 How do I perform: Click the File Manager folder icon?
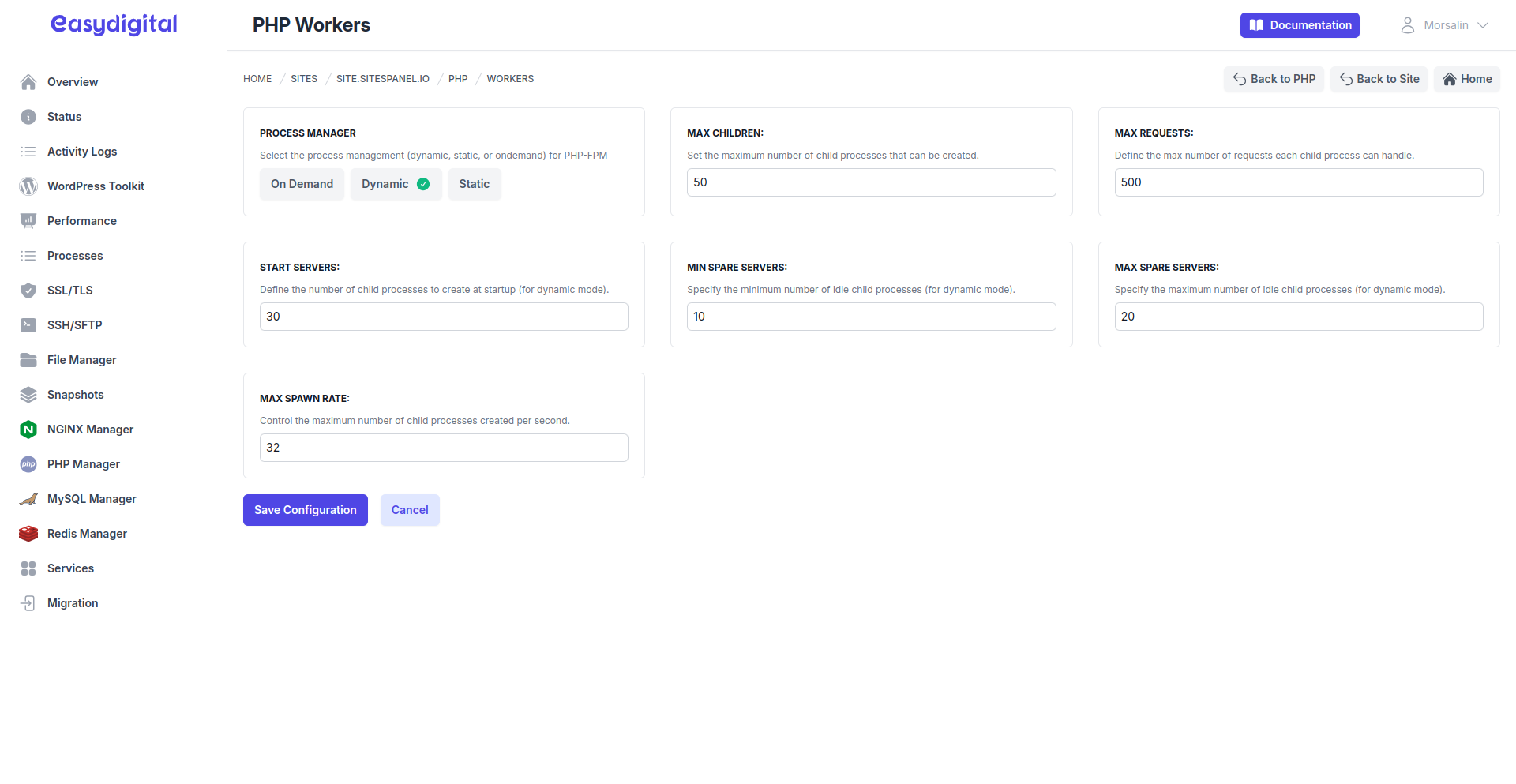tap(28, 359)
